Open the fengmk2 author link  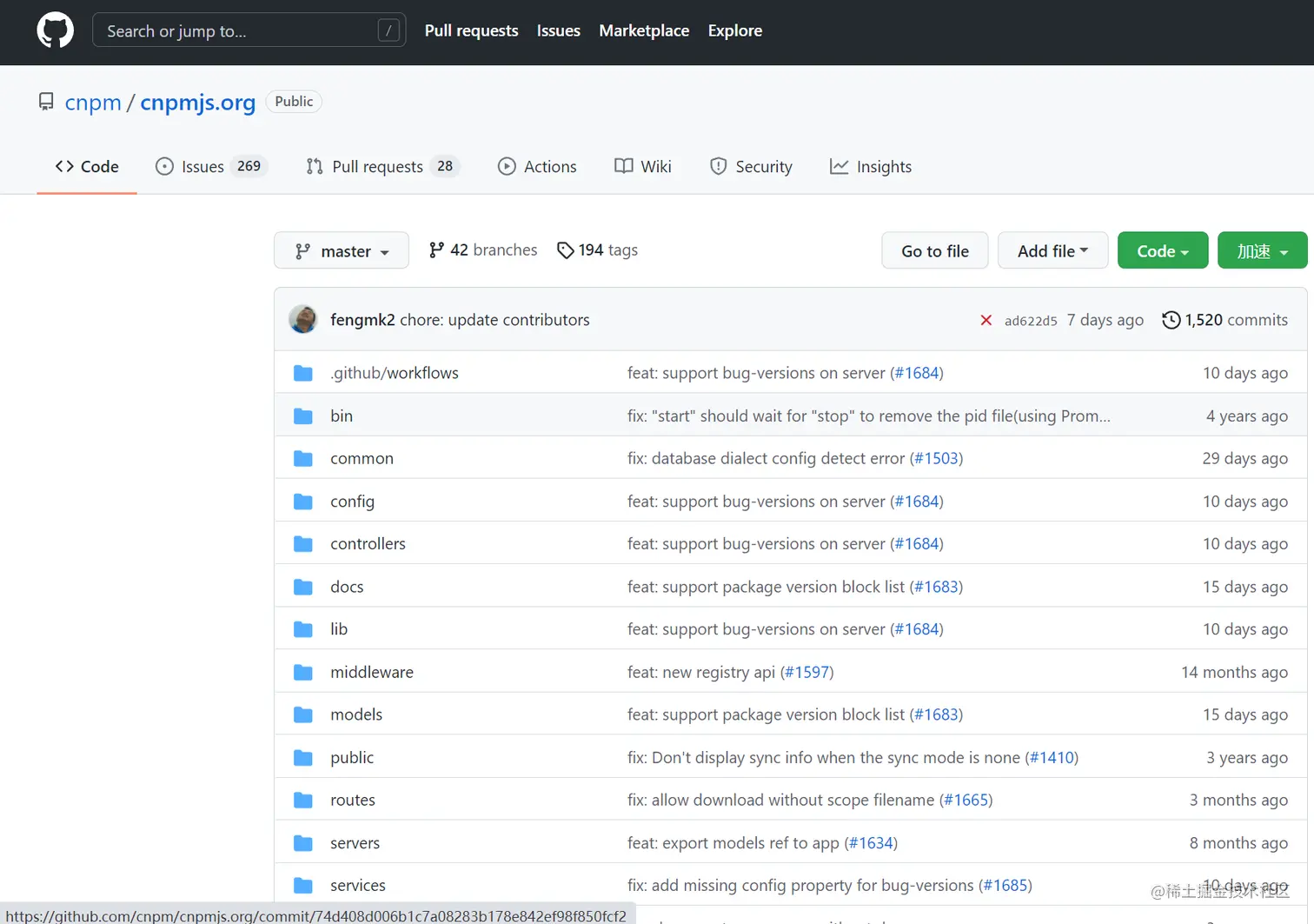pyautogui.click(x=362, y=320)
